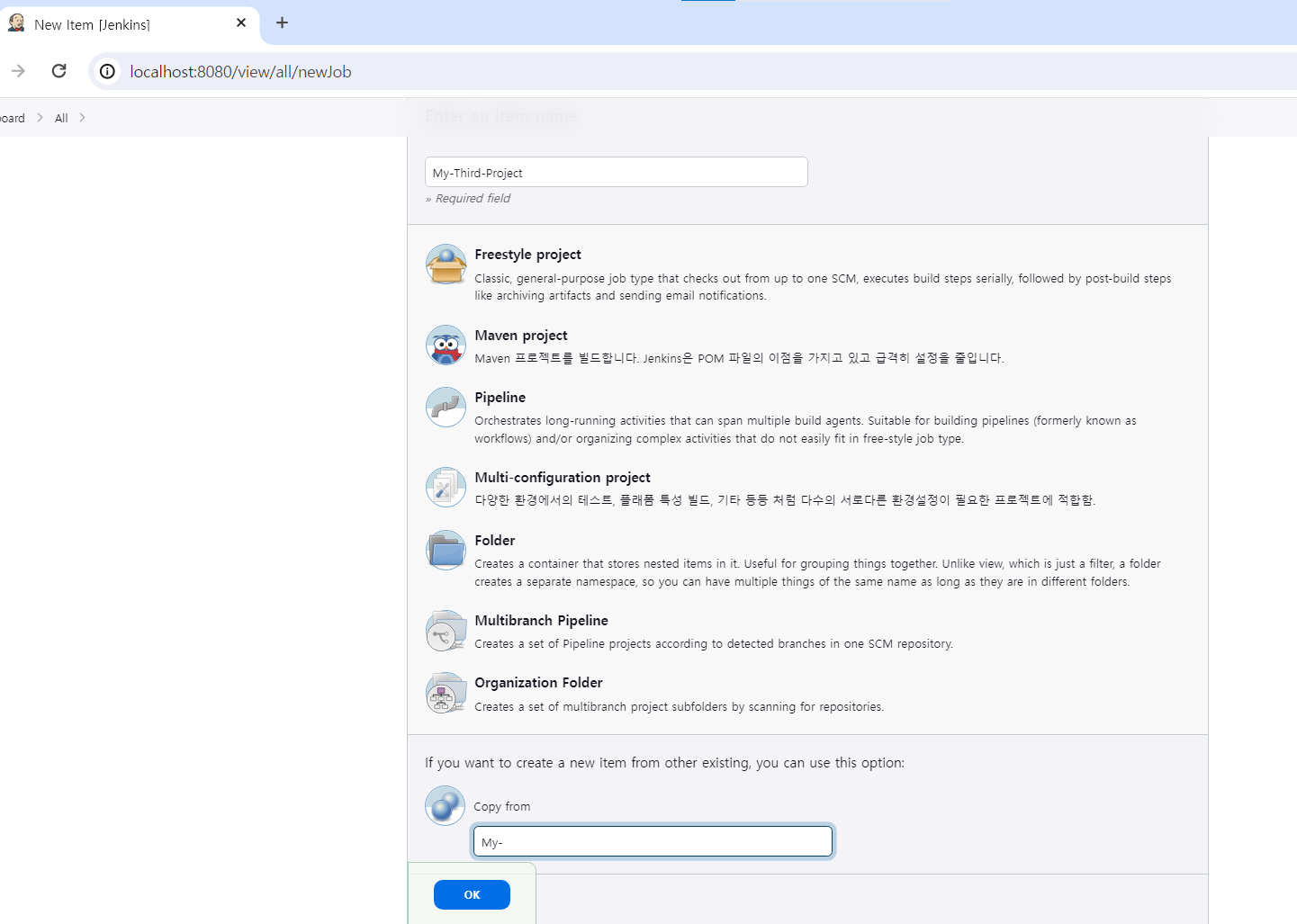Click the Multi-configuration Korean description
The width and height of the screenshot is (1297, 924).
click(785, 500)
